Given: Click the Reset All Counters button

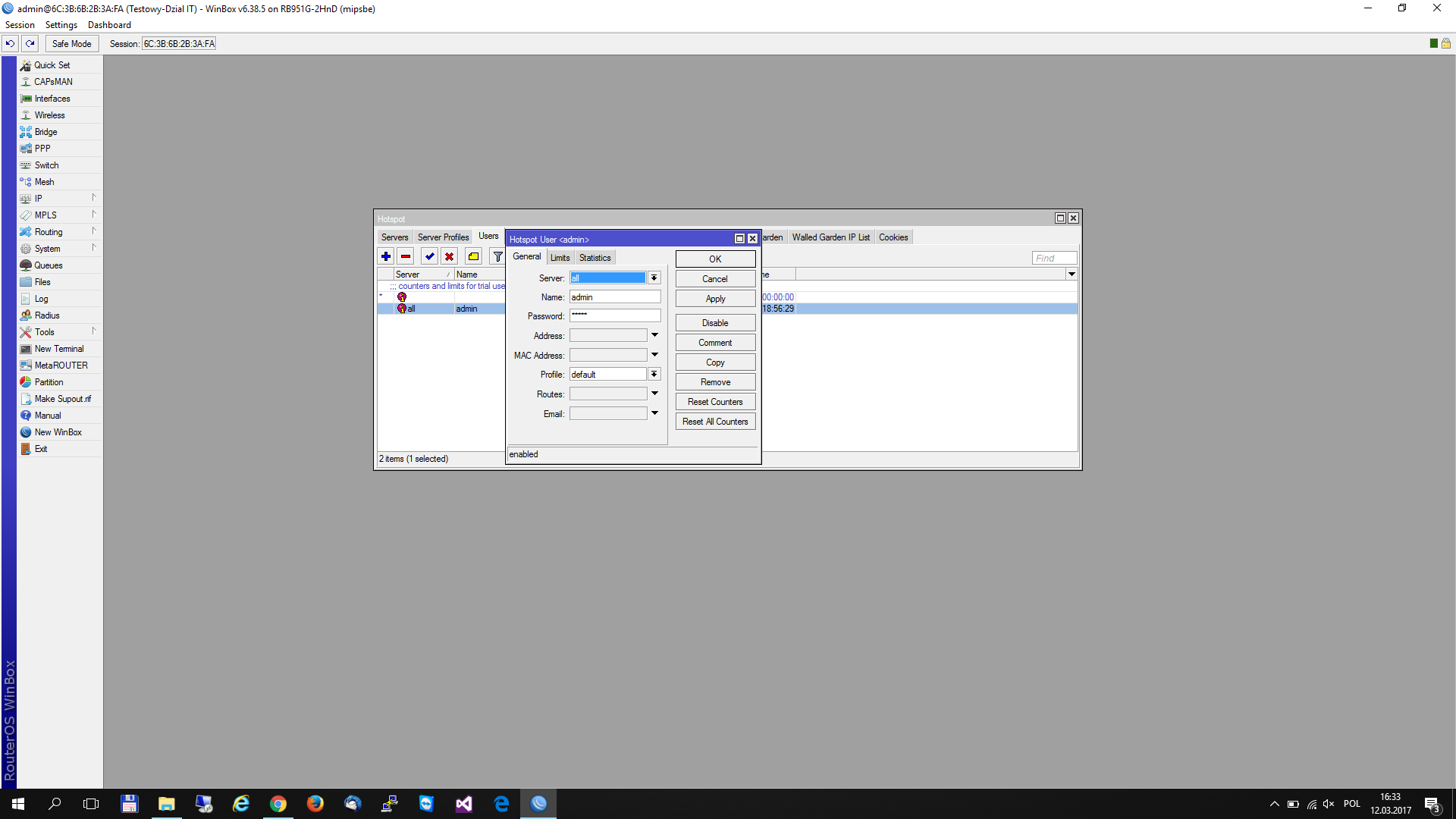Looking at the screenshot, I should [715, 422].
